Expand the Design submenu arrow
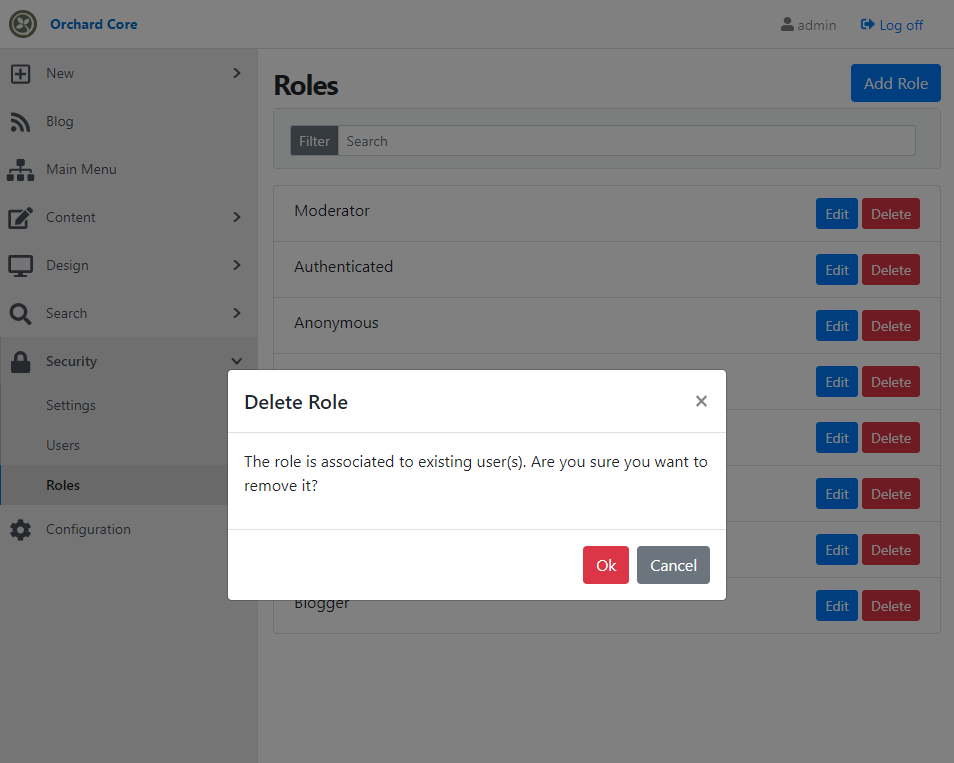 [x=237, y=265]
